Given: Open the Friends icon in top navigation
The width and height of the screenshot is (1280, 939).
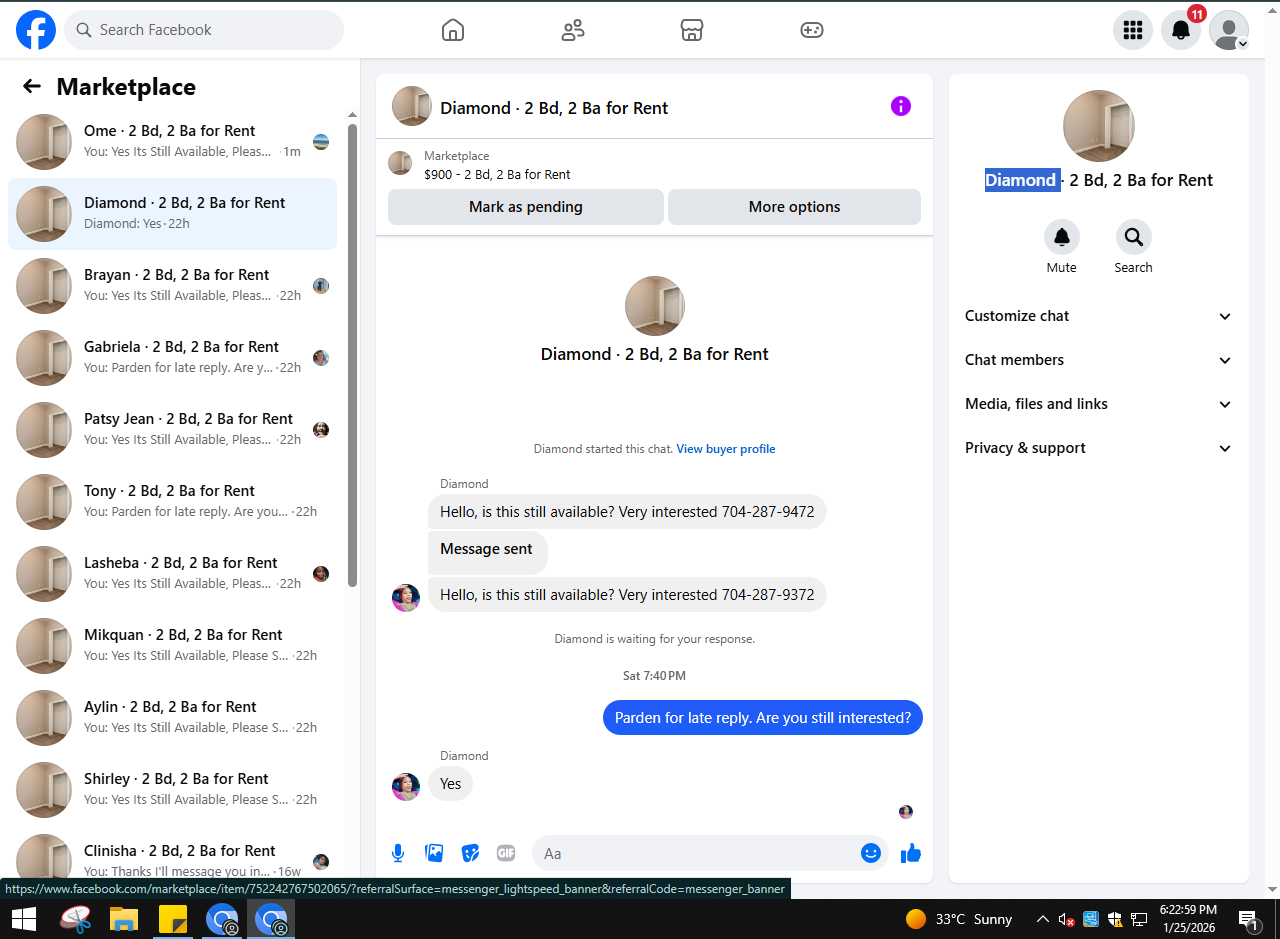Looking at the screenshot, I should coord(573,30).
